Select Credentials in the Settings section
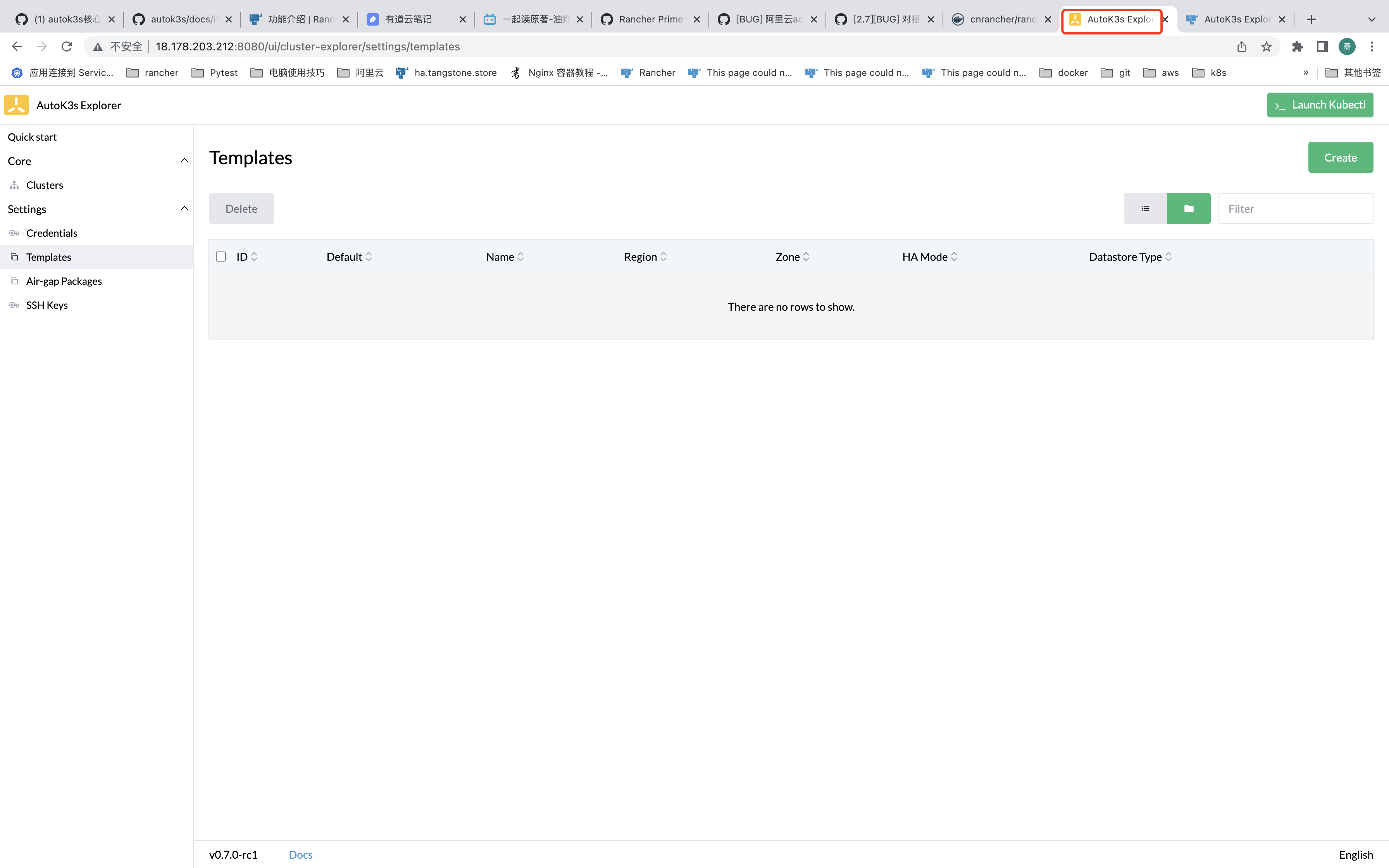 click(x=52, y=232)
